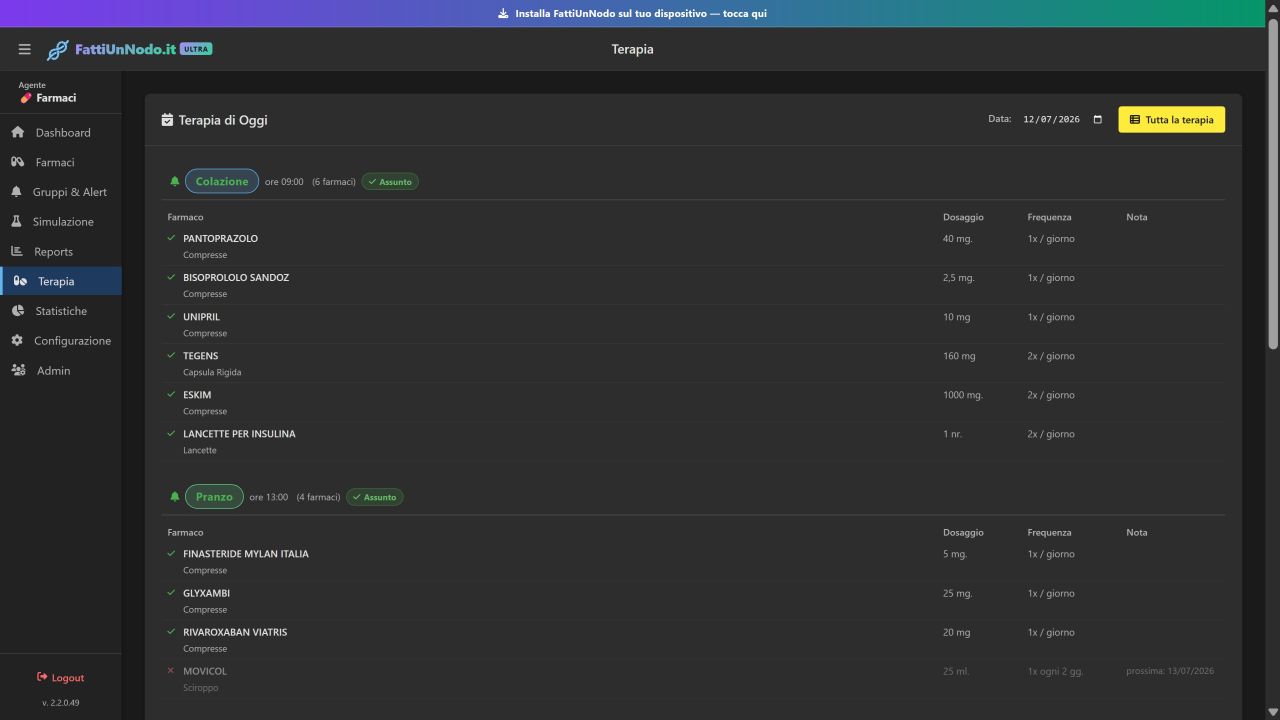The width and height of the screenshot is (1280, 720).
Task: Click the ESKIM dosage 1000 mg.
Action: tap(963, 395)
